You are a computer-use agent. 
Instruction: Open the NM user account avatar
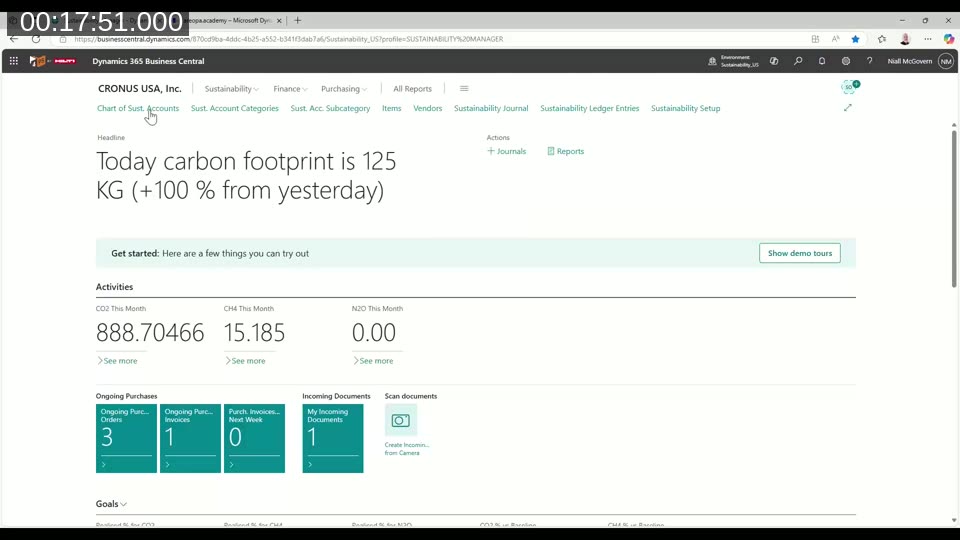(946, 61)
